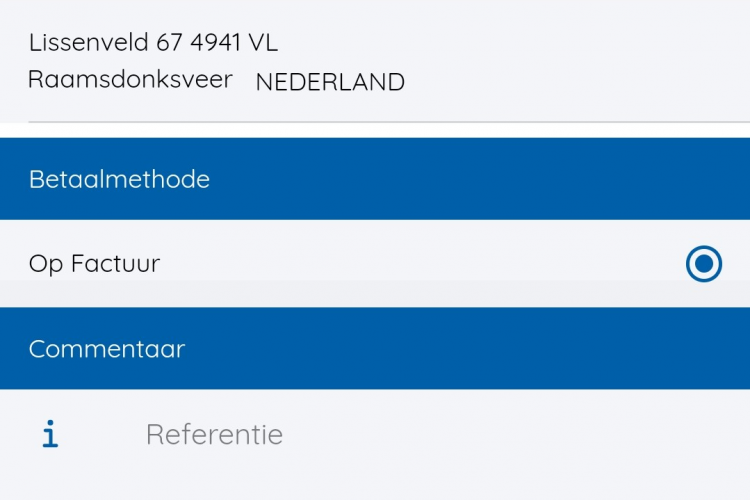The height and width of the screenshot is (500, 750).
Task: Select the city name Raamsdonksveer
Action: point(130,79)
